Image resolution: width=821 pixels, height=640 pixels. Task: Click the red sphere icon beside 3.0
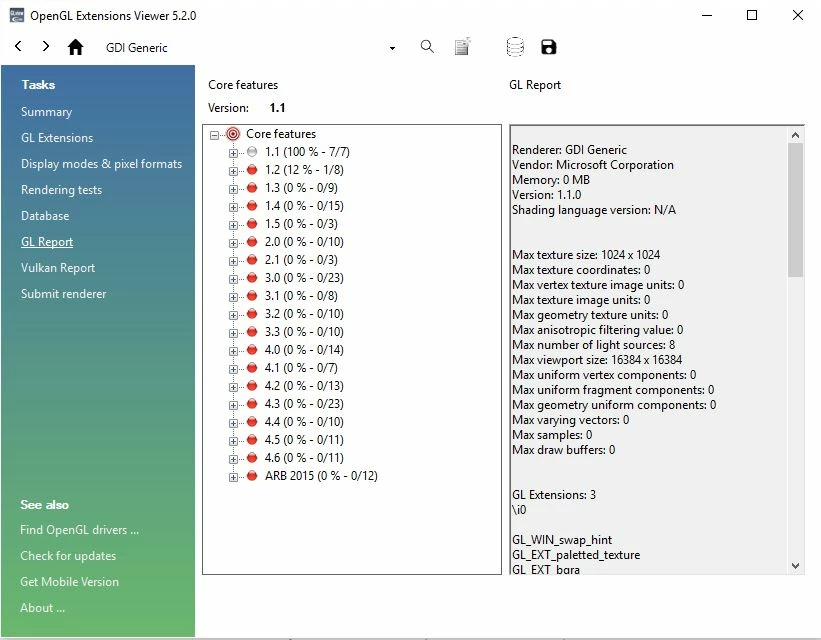tap(252, 278)
